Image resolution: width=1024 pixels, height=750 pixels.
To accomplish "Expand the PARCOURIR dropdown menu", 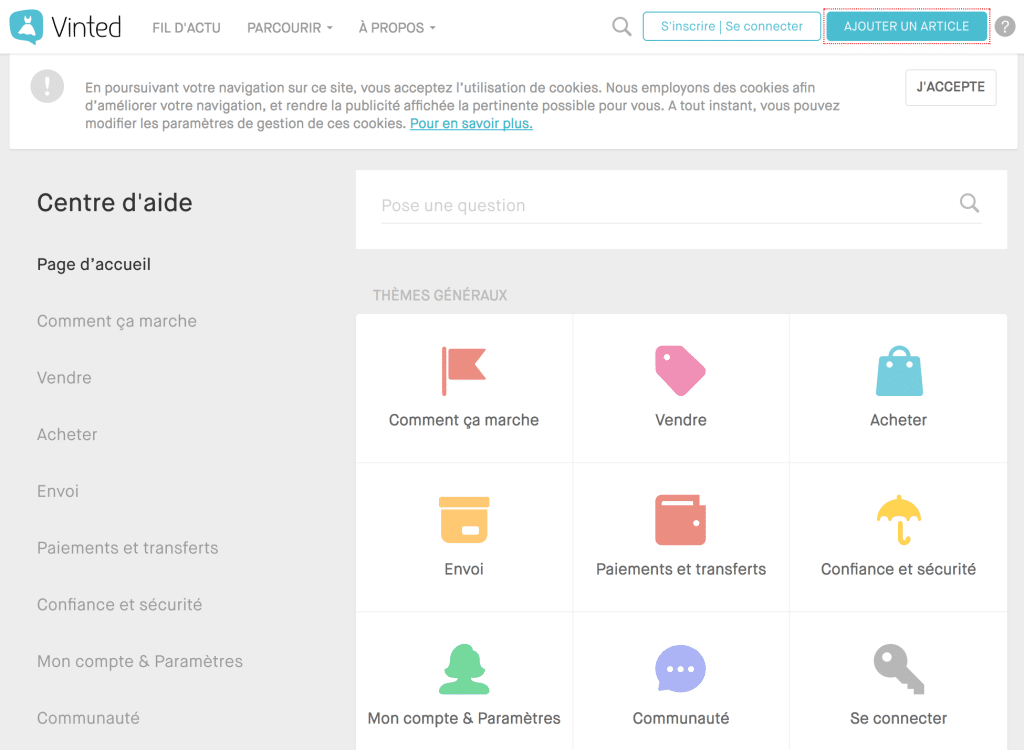I will coord(289,28).
